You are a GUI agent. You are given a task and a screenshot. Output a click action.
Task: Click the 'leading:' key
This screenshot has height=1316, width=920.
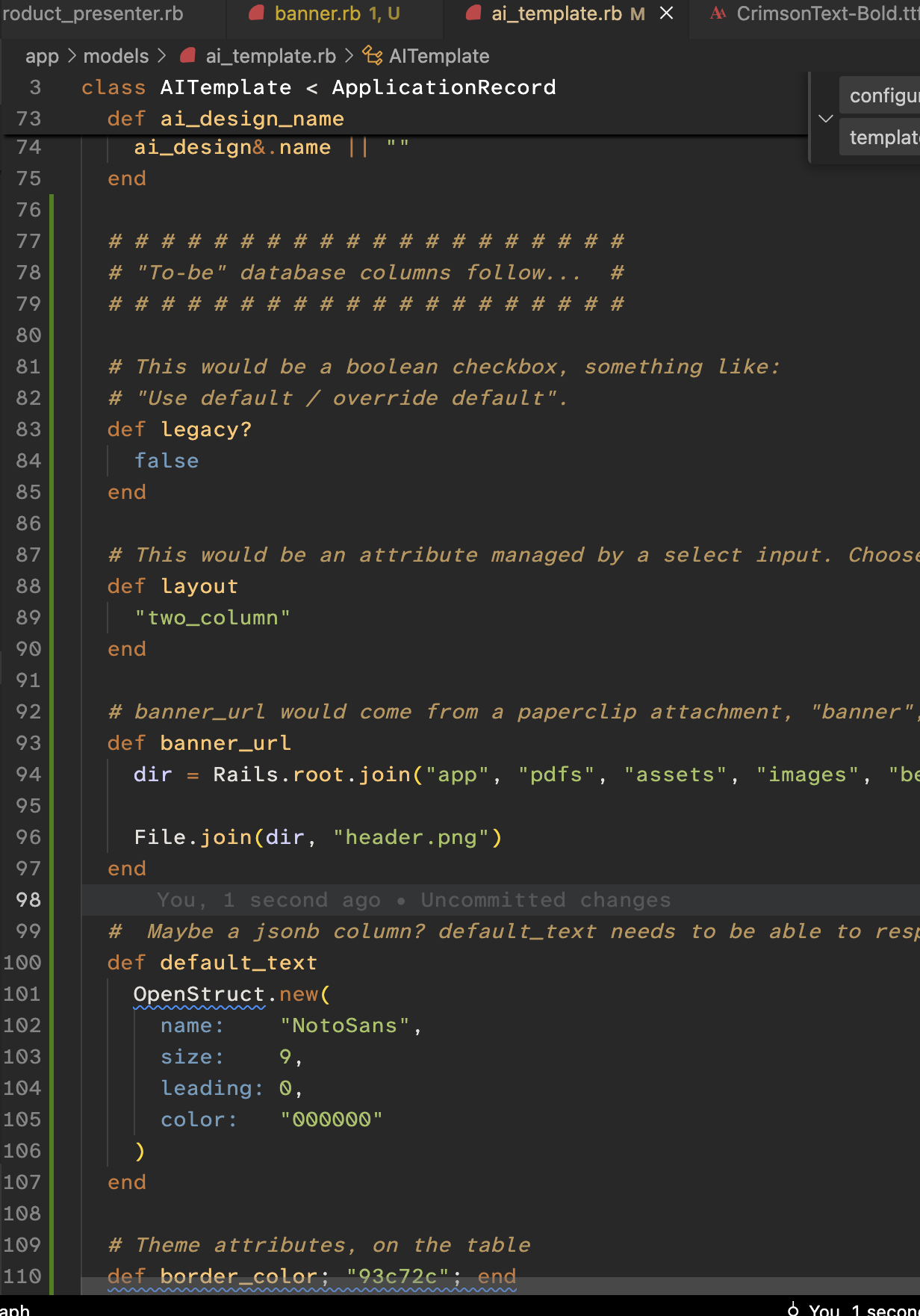[212, 1088]
